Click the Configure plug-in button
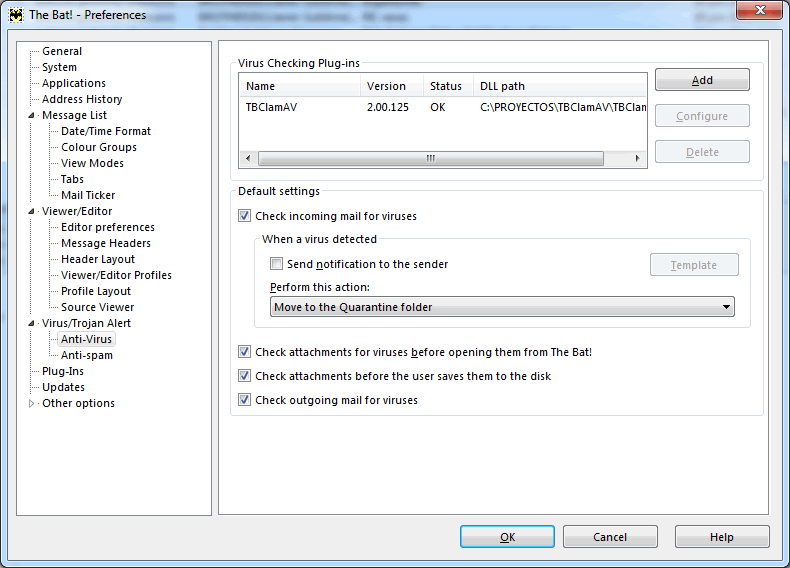 pos(702,116)
